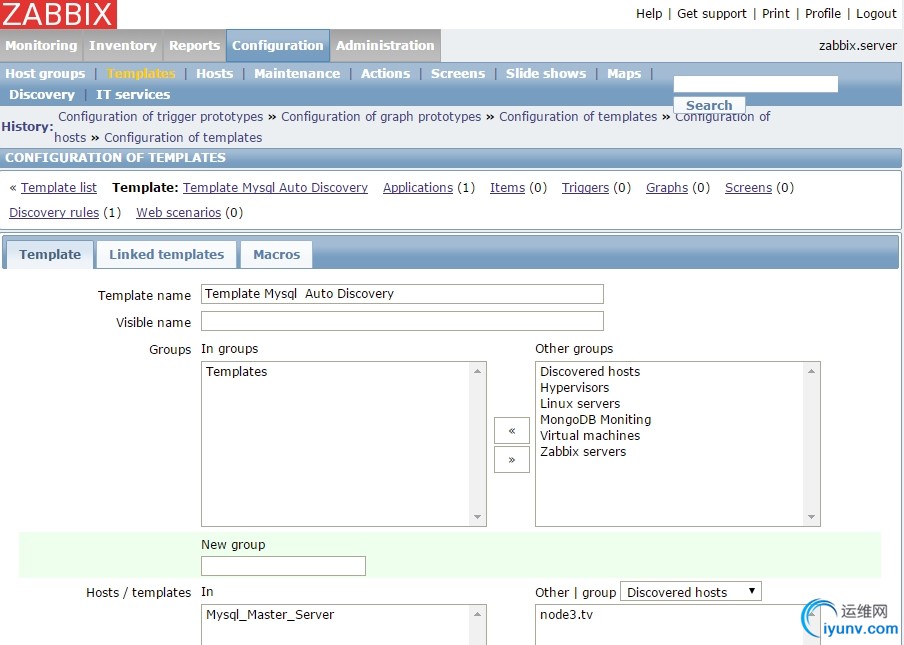The image size is (904, 645).
Task: Click the Template name field
Action: [402, 294]
